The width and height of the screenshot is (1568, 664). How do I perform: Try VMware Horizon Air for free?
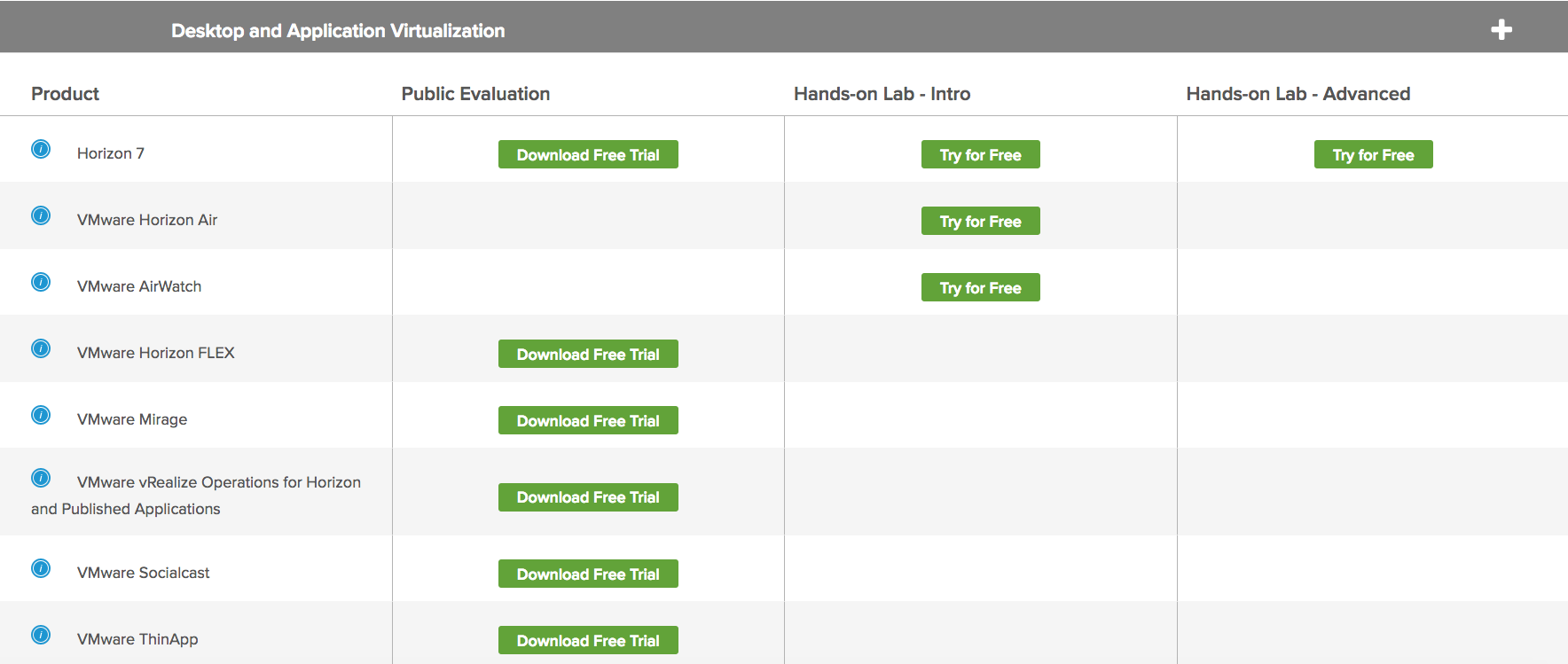[981, 221]
